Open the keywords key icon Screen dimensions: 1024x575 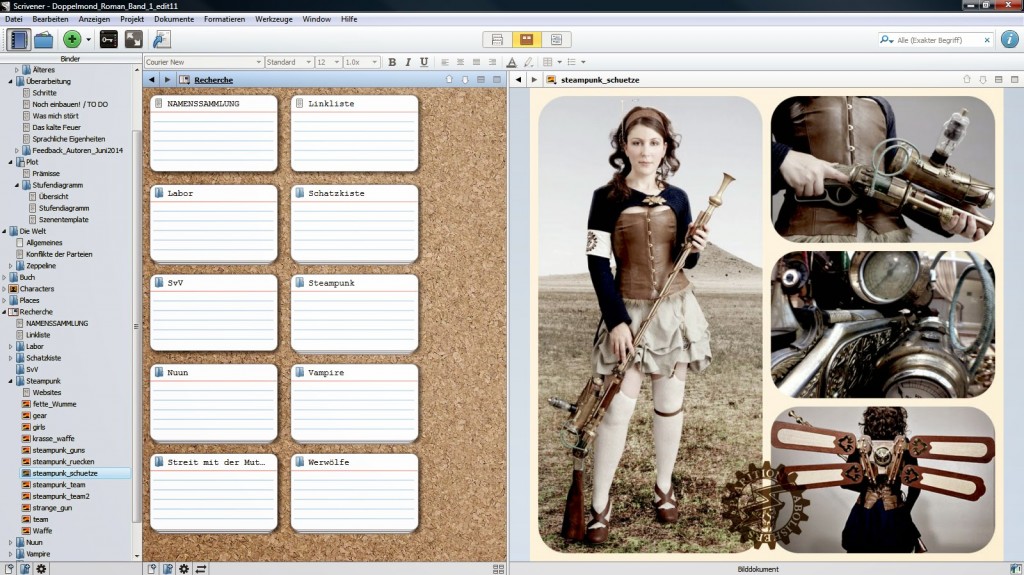pos(108,40)
